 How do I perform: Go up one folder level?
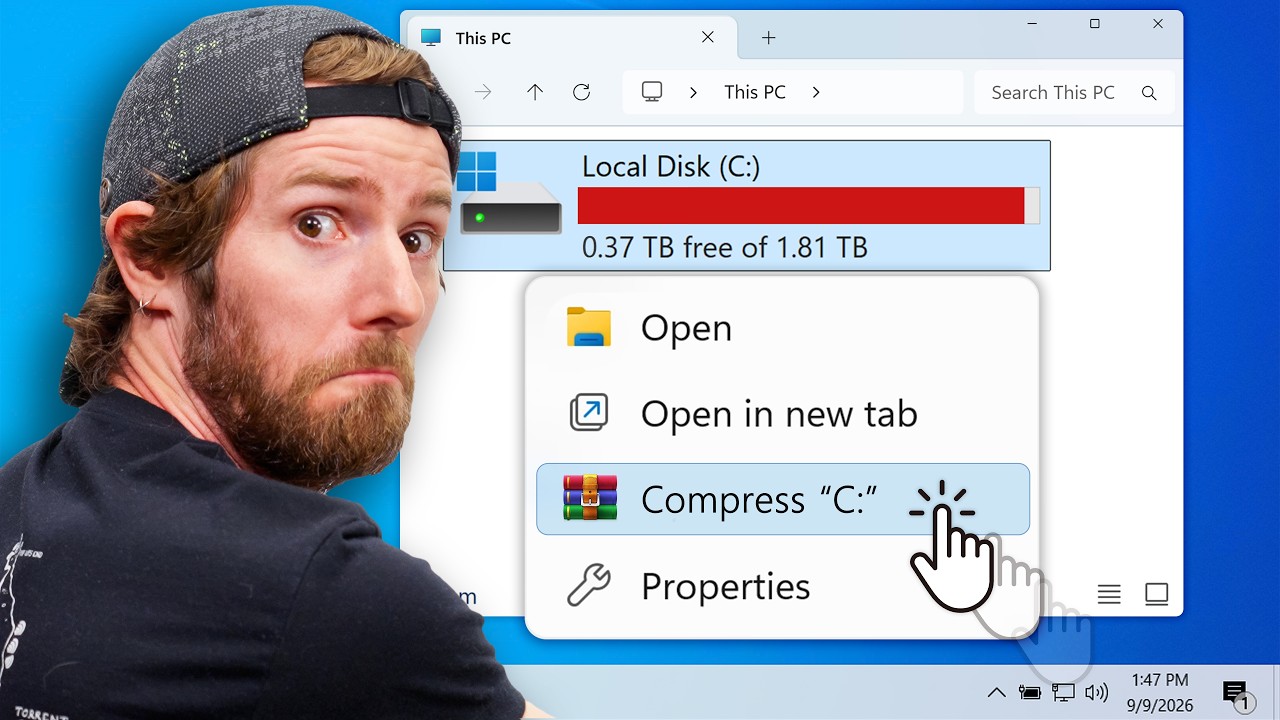click(535, 92)
